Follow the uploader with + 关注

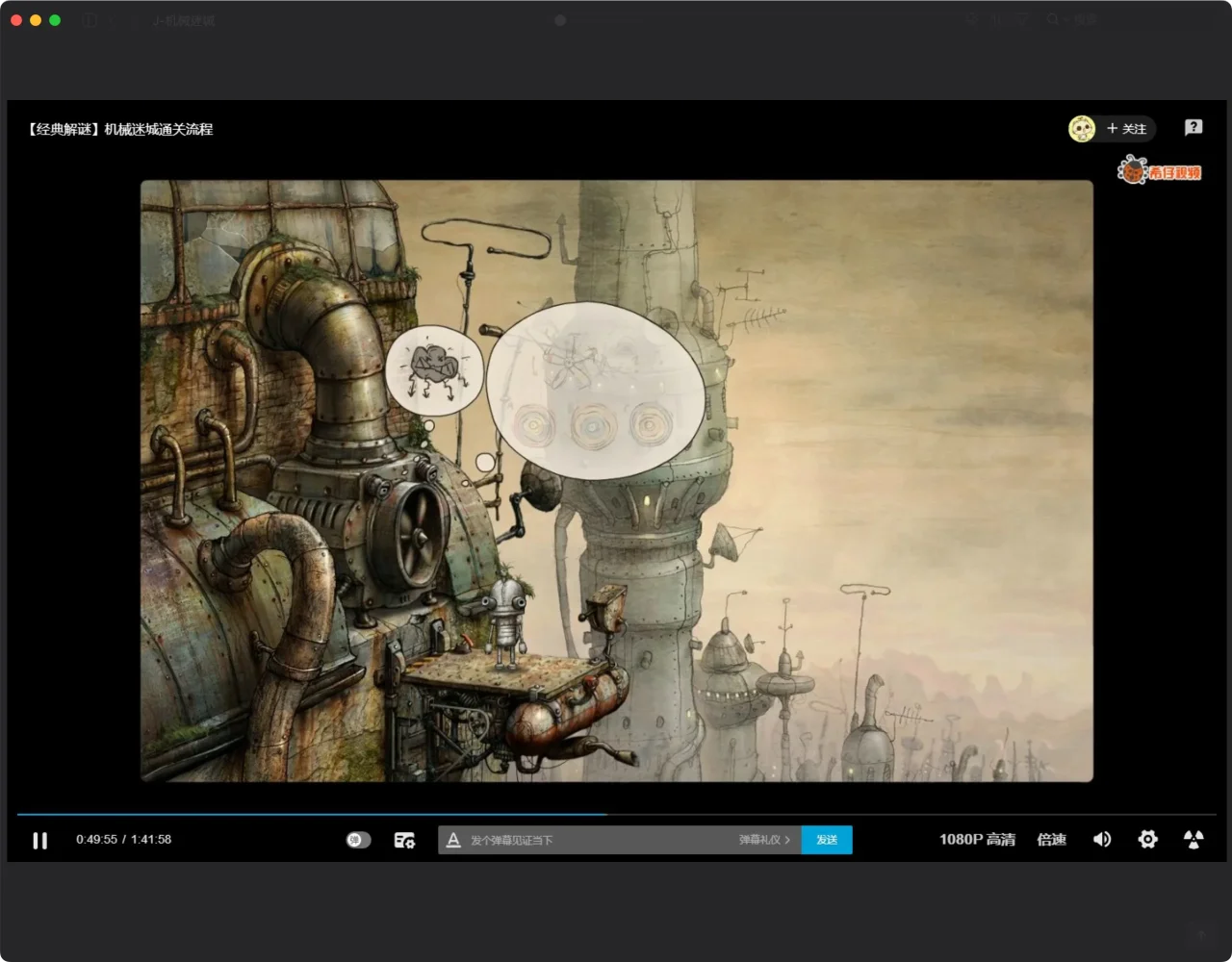click(x=1127, y=129)
